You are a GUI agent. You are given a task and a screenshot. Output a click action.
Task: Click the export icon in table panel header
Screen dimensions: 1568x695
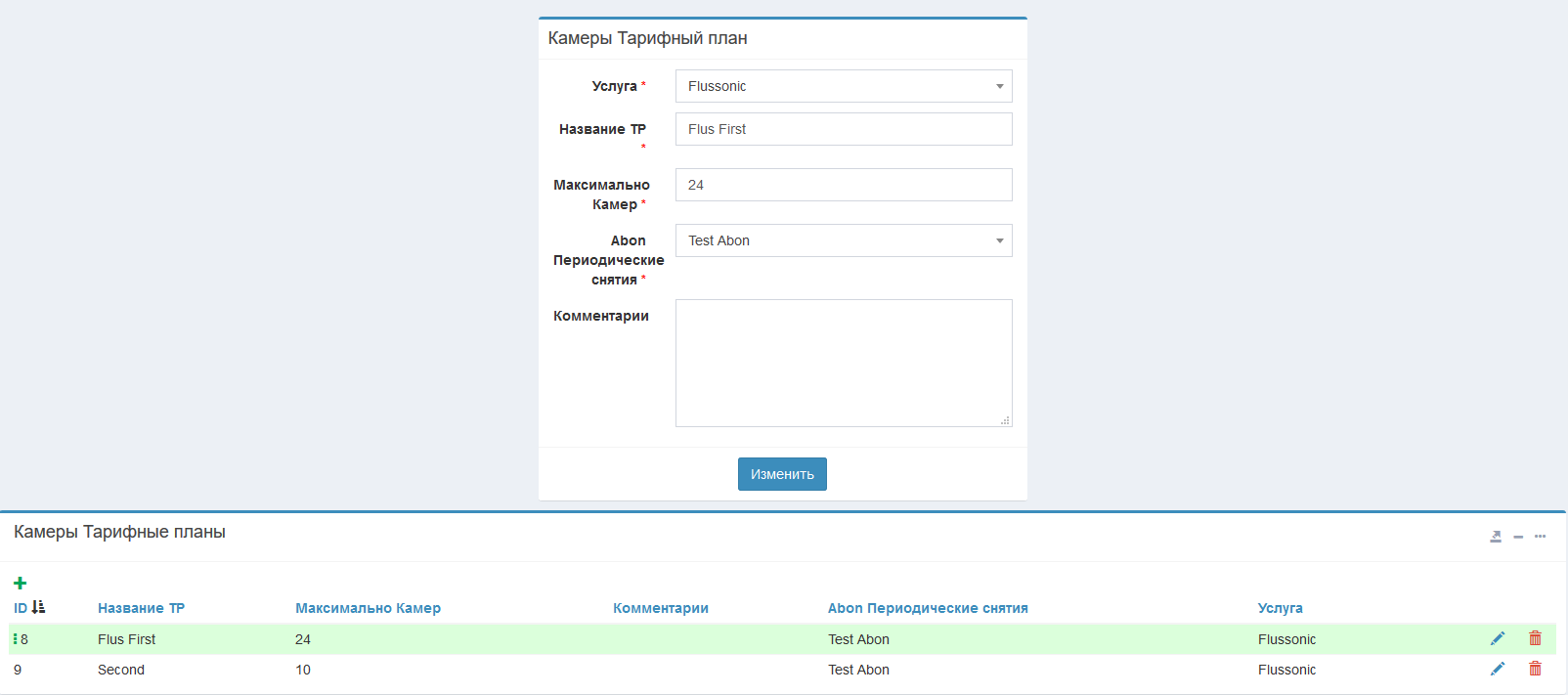pyautogui.click(x=1495, y=537)
